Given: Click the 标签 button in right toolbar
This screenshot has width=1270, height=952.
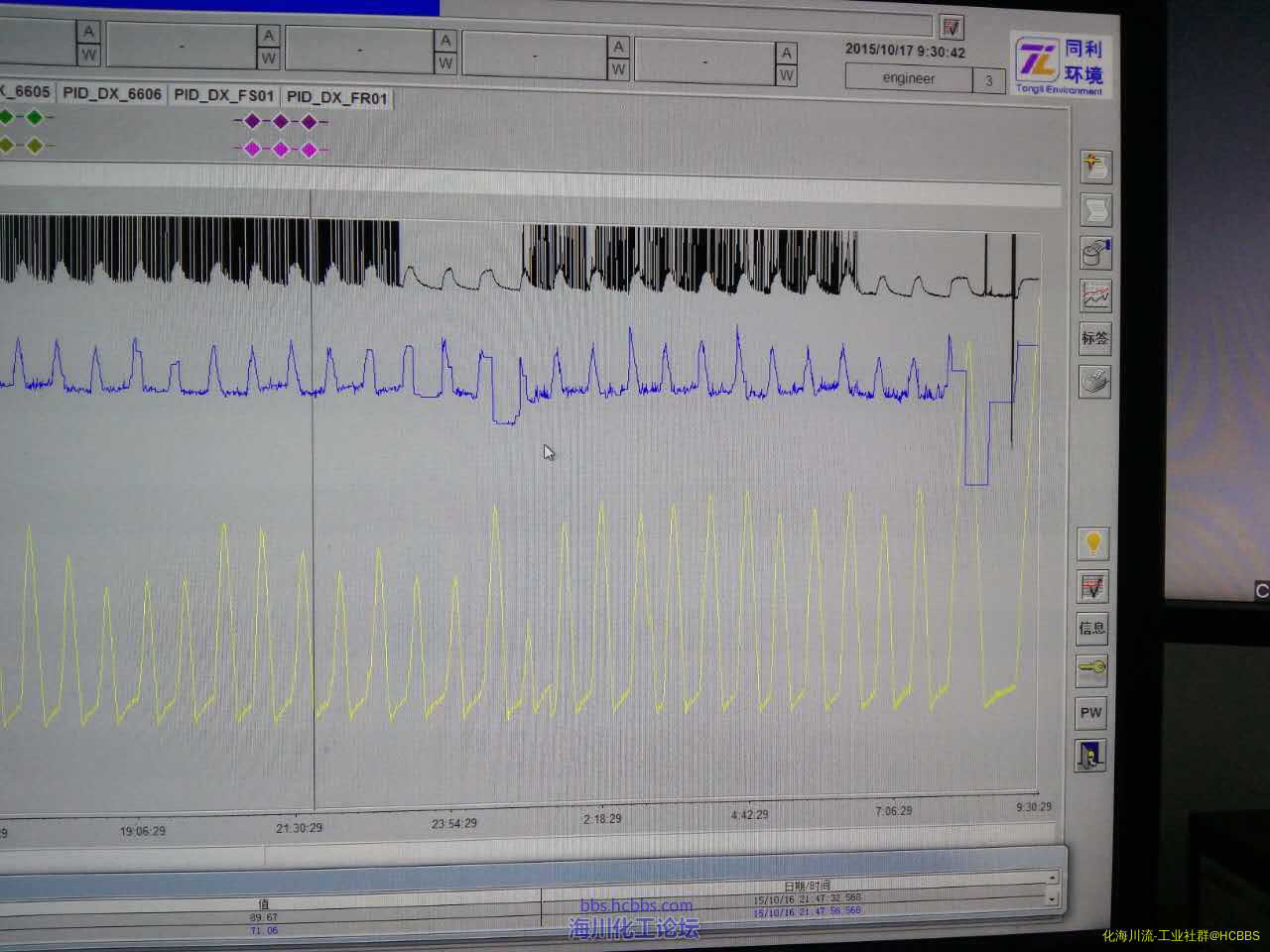Looking at the screenshot, I should click(x=1094, y=338).
